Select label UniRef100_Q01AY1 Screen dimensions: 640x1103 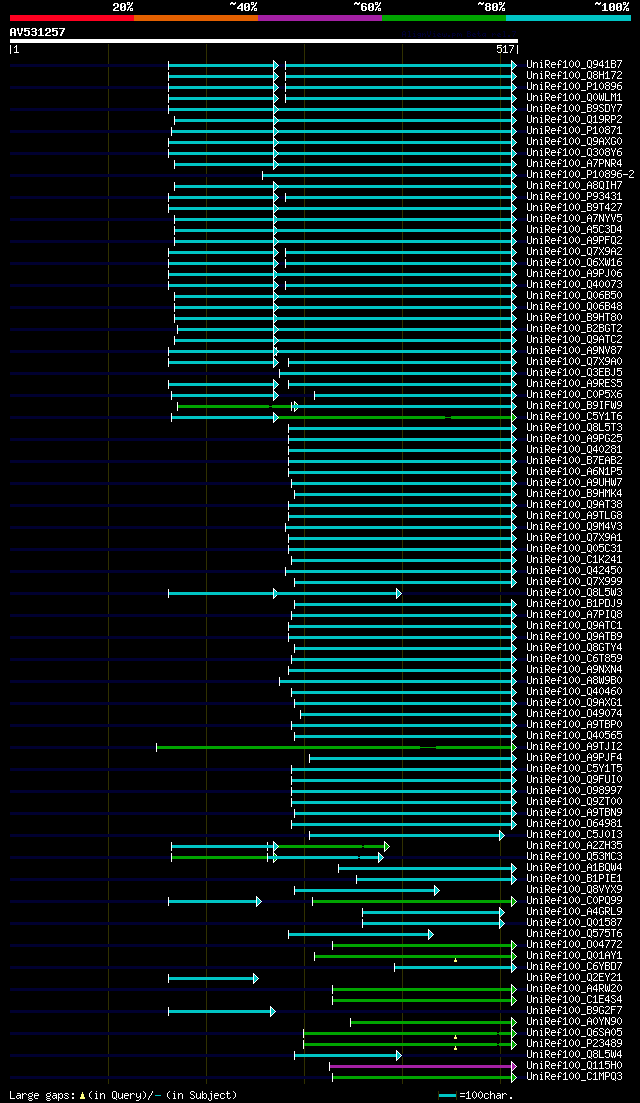(575, 956)
